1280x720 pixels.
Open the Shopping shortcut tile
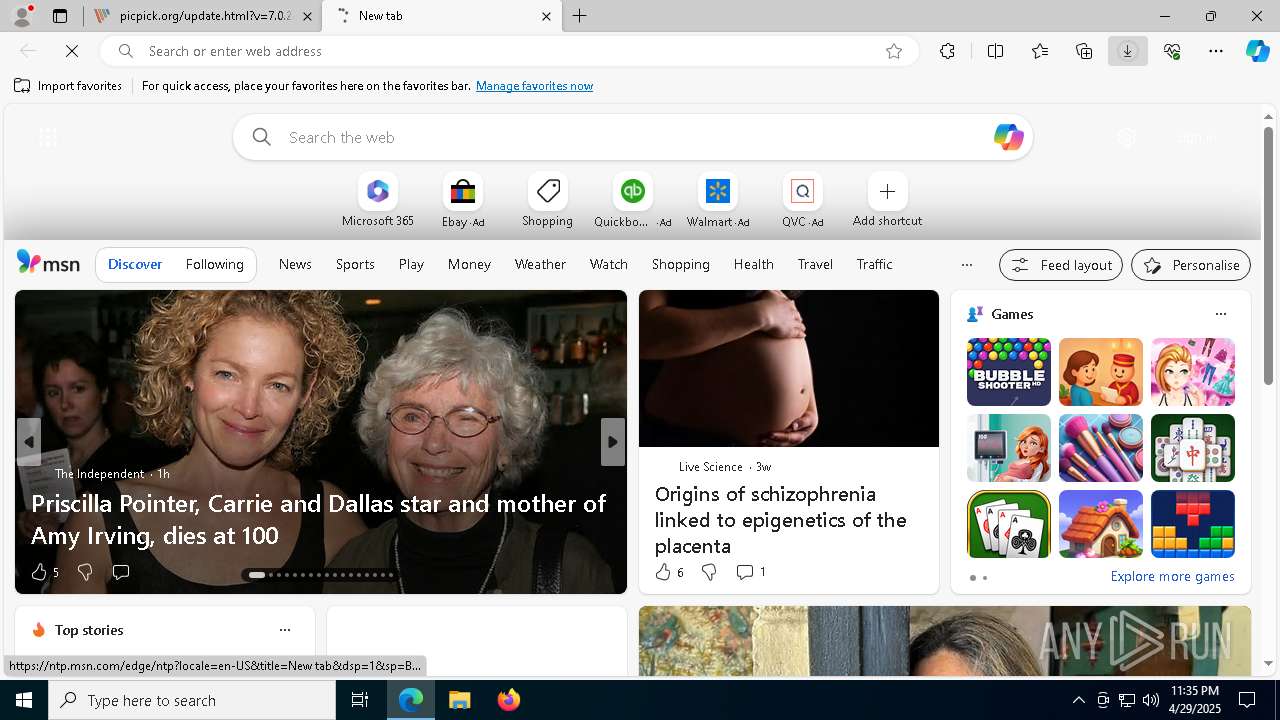click(547, 200)
